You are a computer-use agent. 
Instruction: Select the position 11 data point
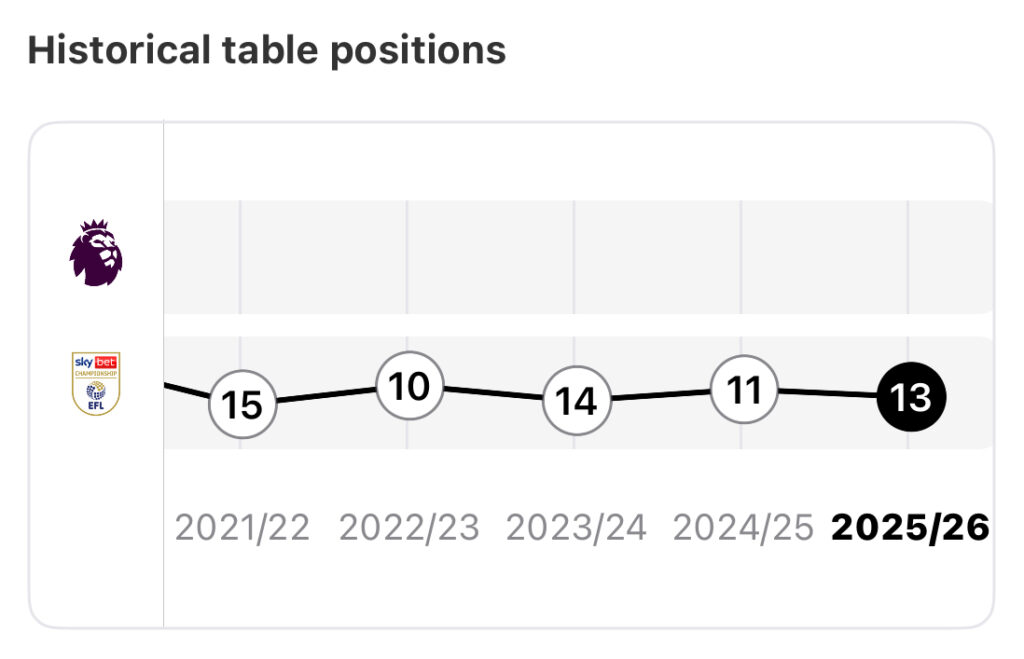click(743, 390)
